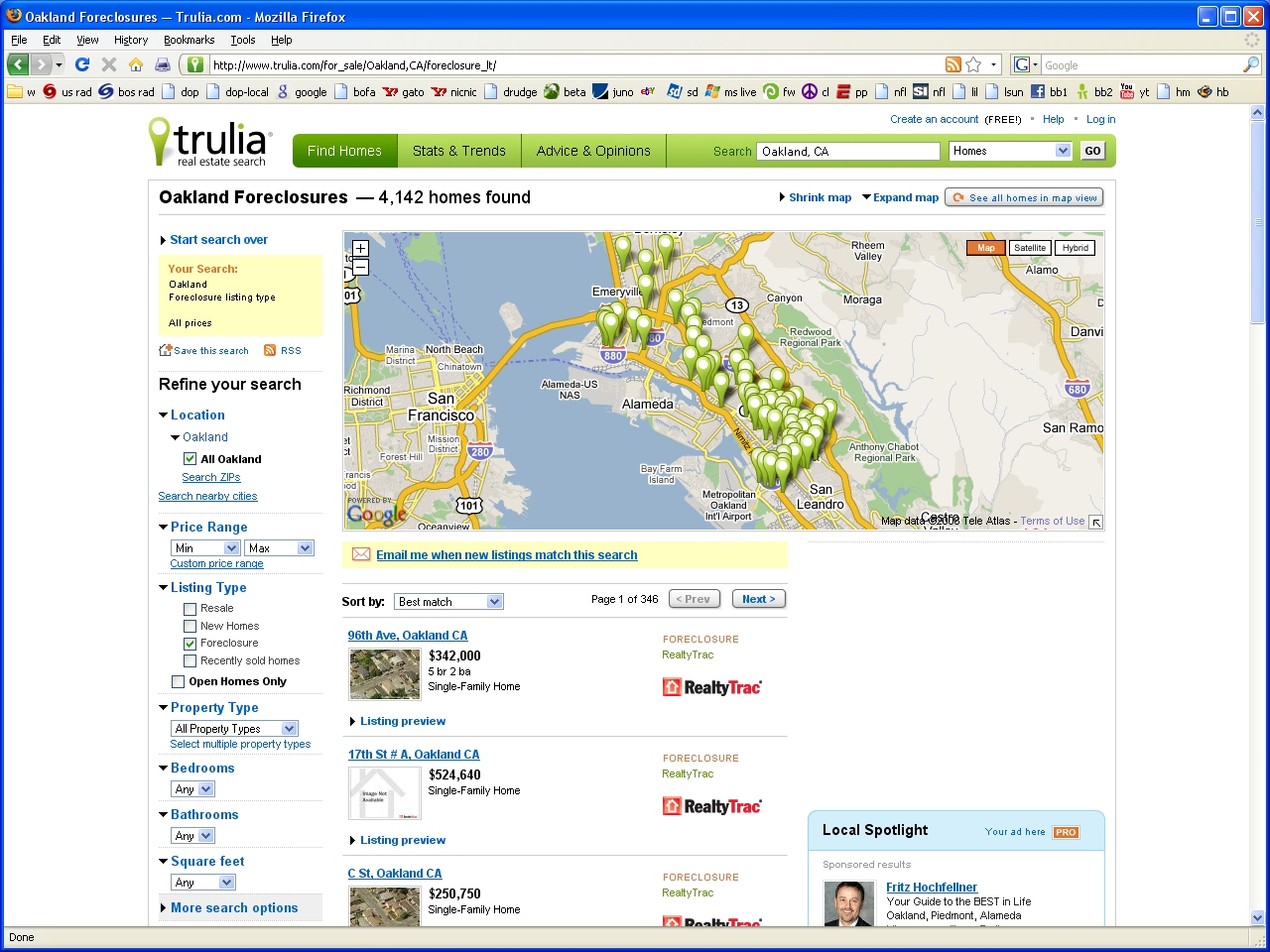Screen dimensions: 1270x952
Task: Open the Bathrooms Any dropdown
Action: coord(192,835)
